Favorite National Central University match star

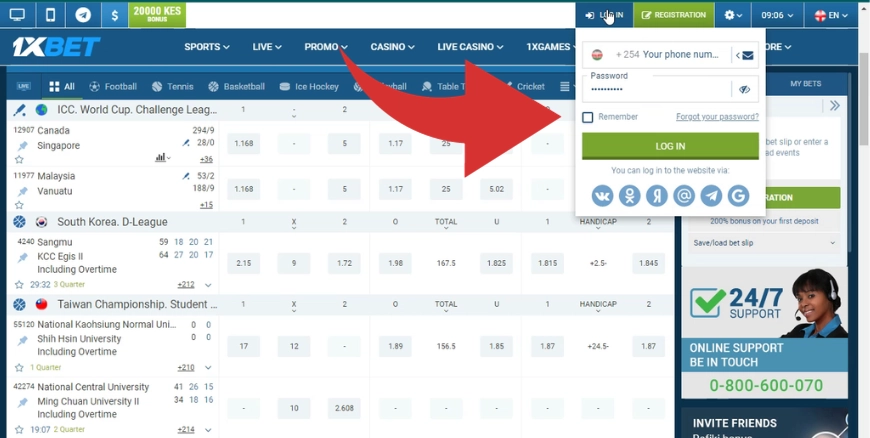19,430
